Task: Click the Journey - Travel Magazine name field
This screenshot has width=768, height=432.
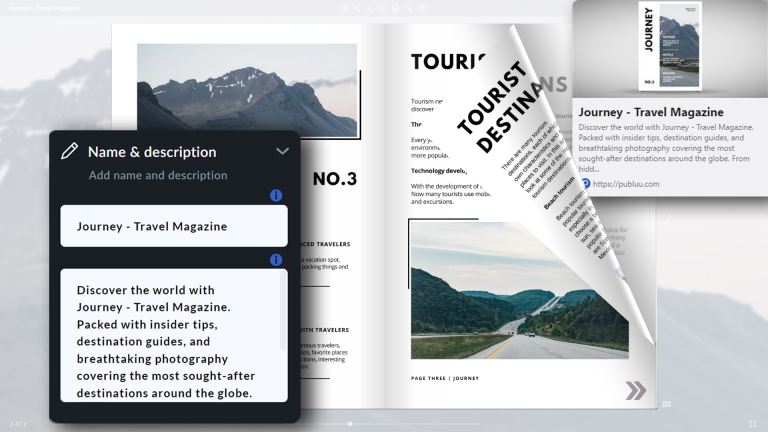Action: pos(174,226)
